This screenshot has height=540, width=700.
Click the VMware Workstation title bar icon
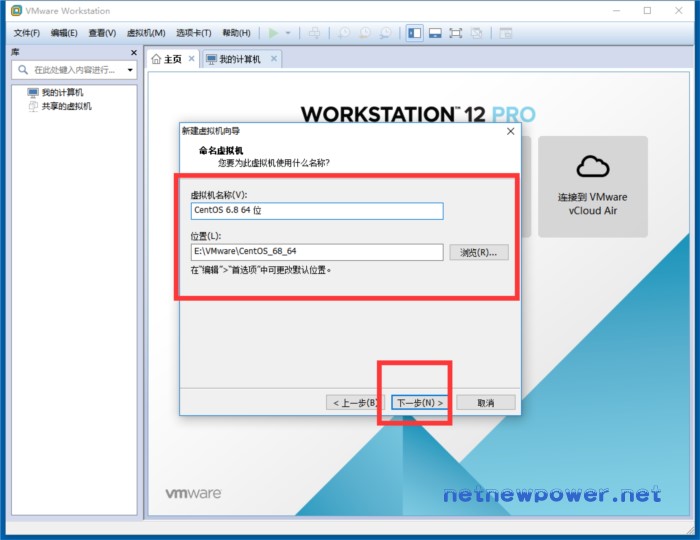coord(16,10)
